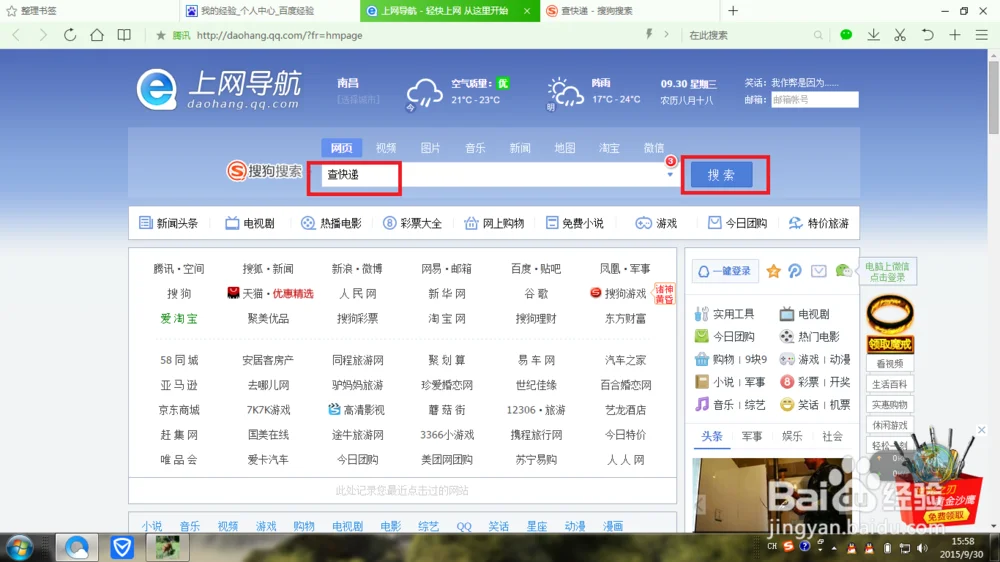
Task: Click the 整理书签 bookmark organizer
Action: 31,11
